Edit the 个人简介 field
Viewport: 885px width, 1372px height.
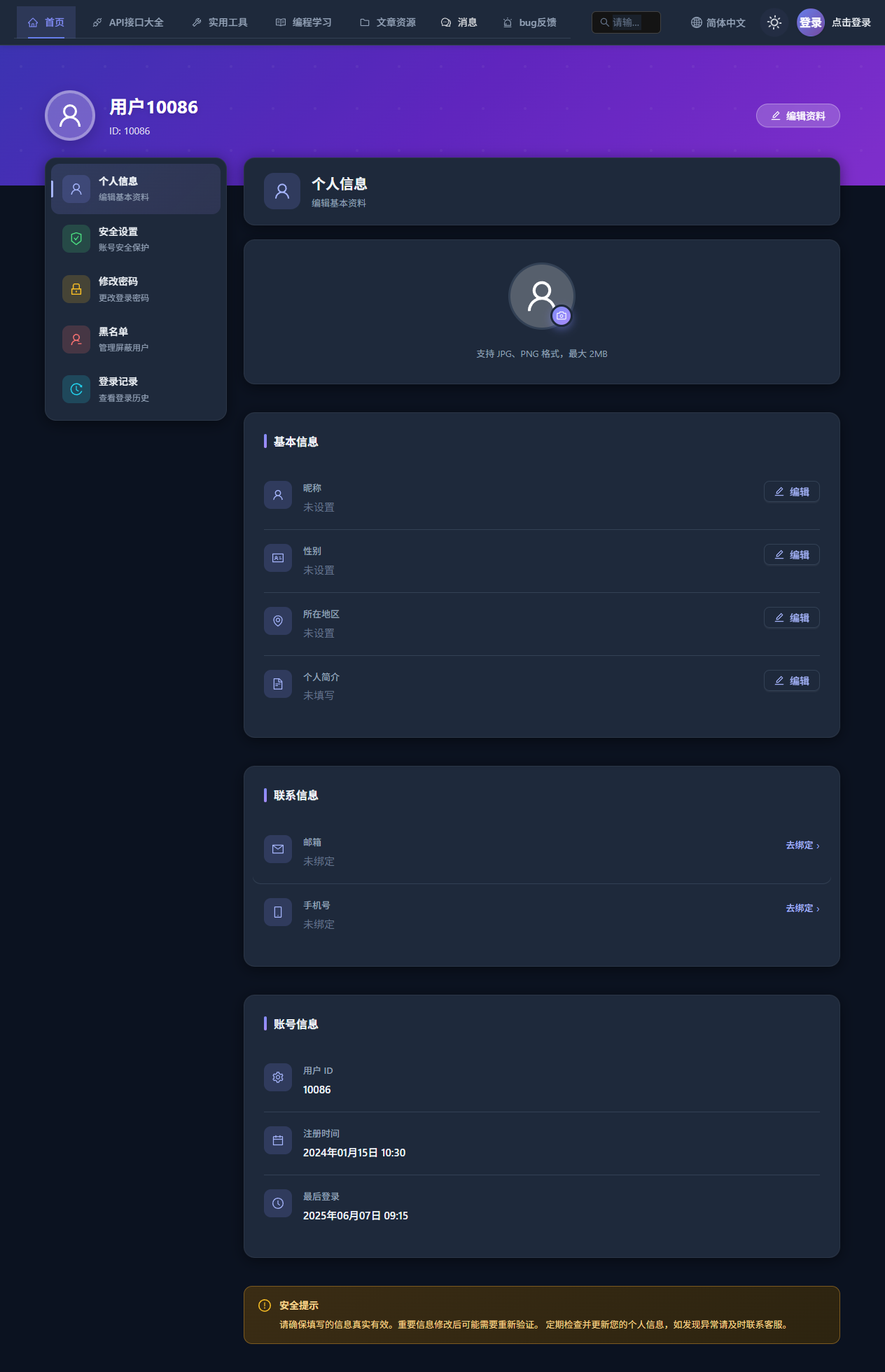click(791, 681)
